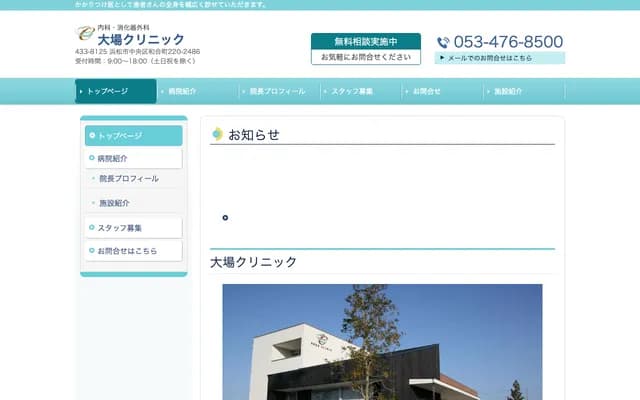Click the bullet icon beside sidebar 病院紹介

[x=92, y=158]
